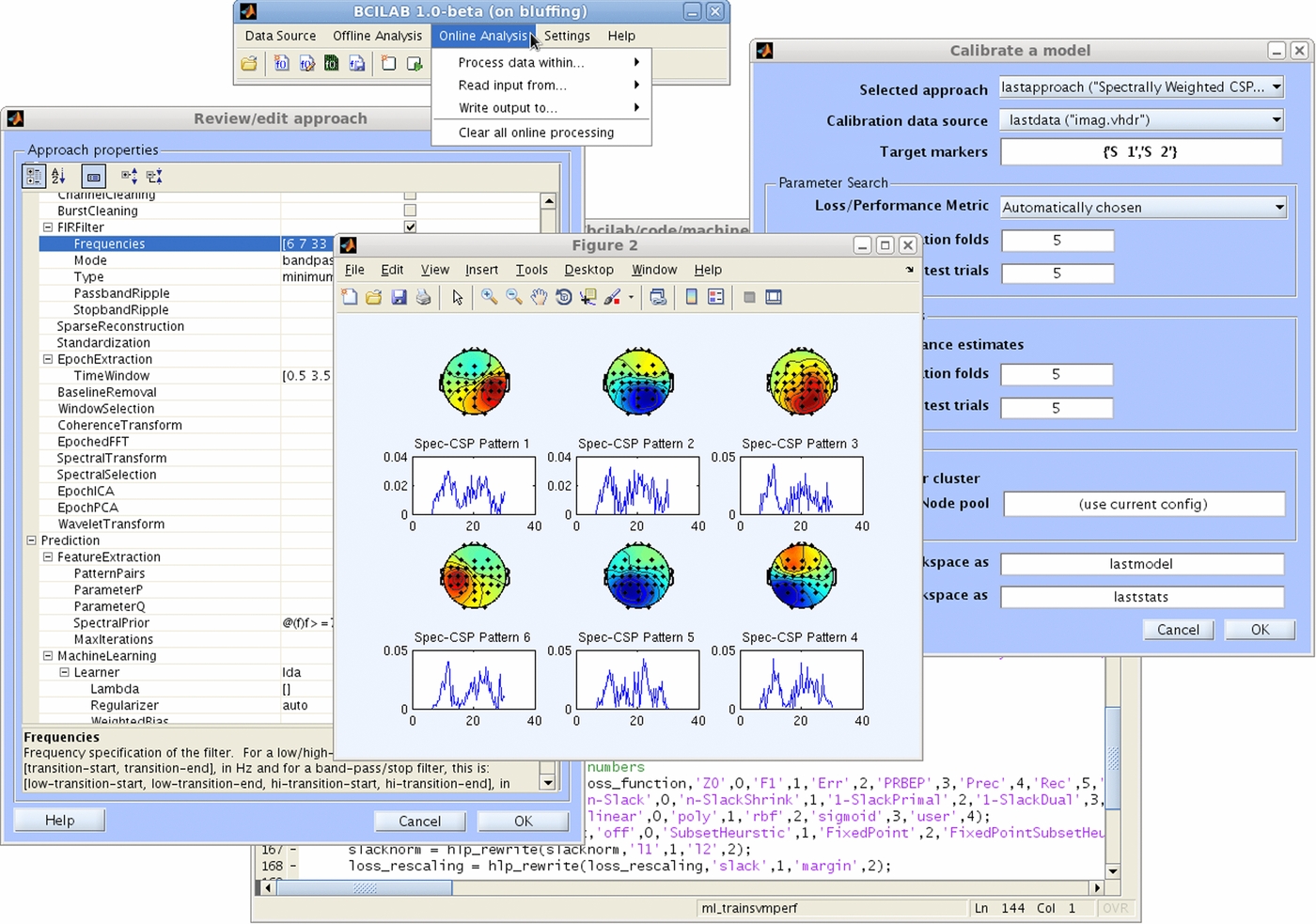Click Help in the Review/edit approach window
Viewport: 1316px width, 924px height.
click(58, 820)
